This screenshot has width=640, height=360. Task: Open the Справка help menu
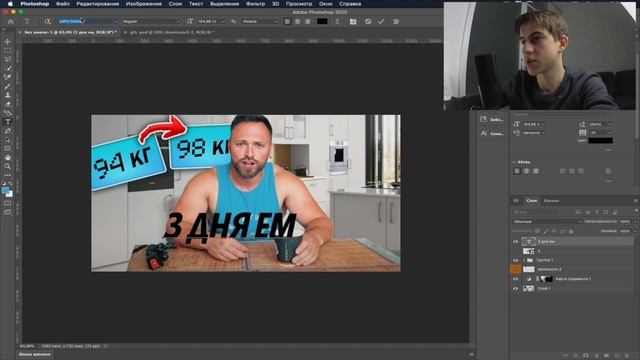tap(350, 4)
